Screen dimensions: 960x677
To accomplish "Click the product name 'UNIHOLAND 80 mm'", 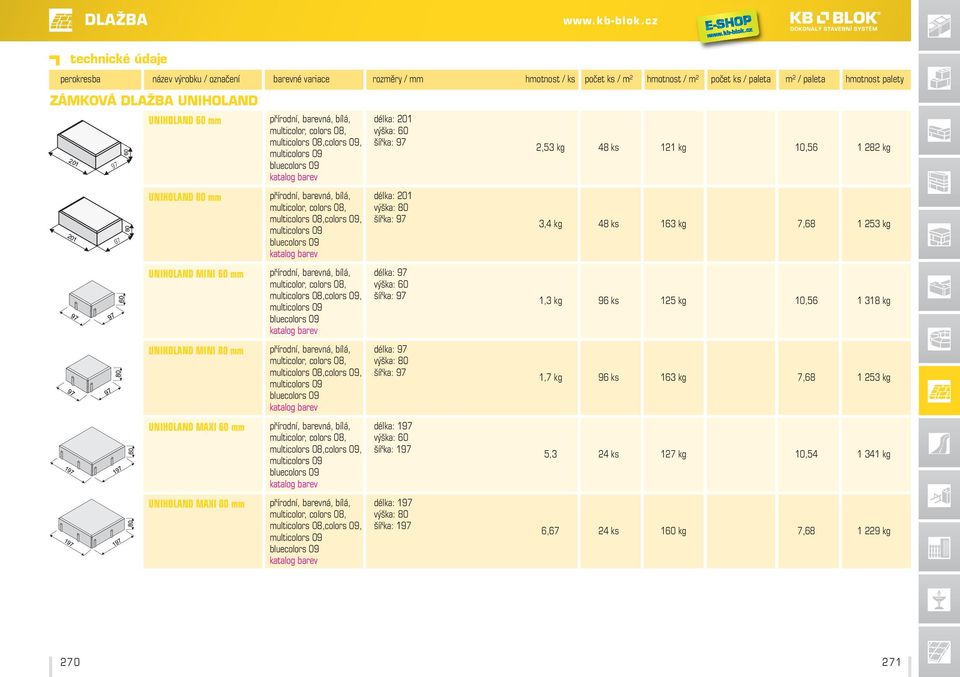I will coord(185,197).
